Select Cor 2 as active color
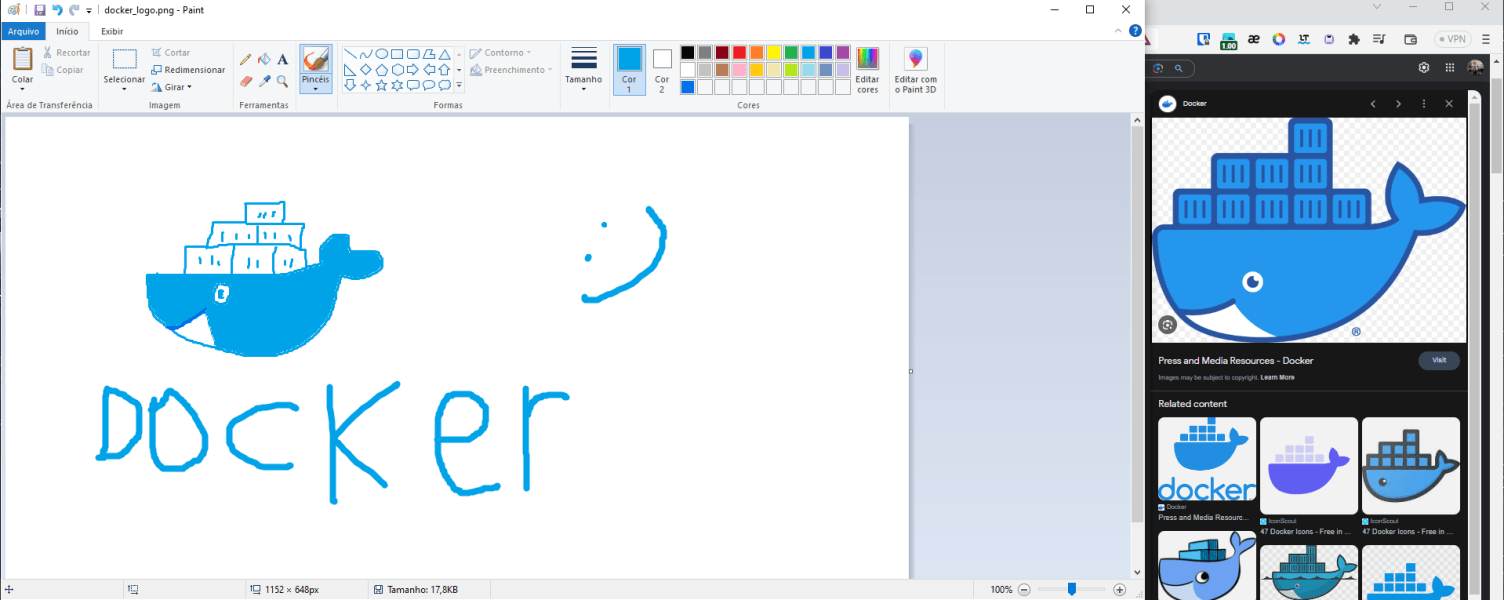 662,69
